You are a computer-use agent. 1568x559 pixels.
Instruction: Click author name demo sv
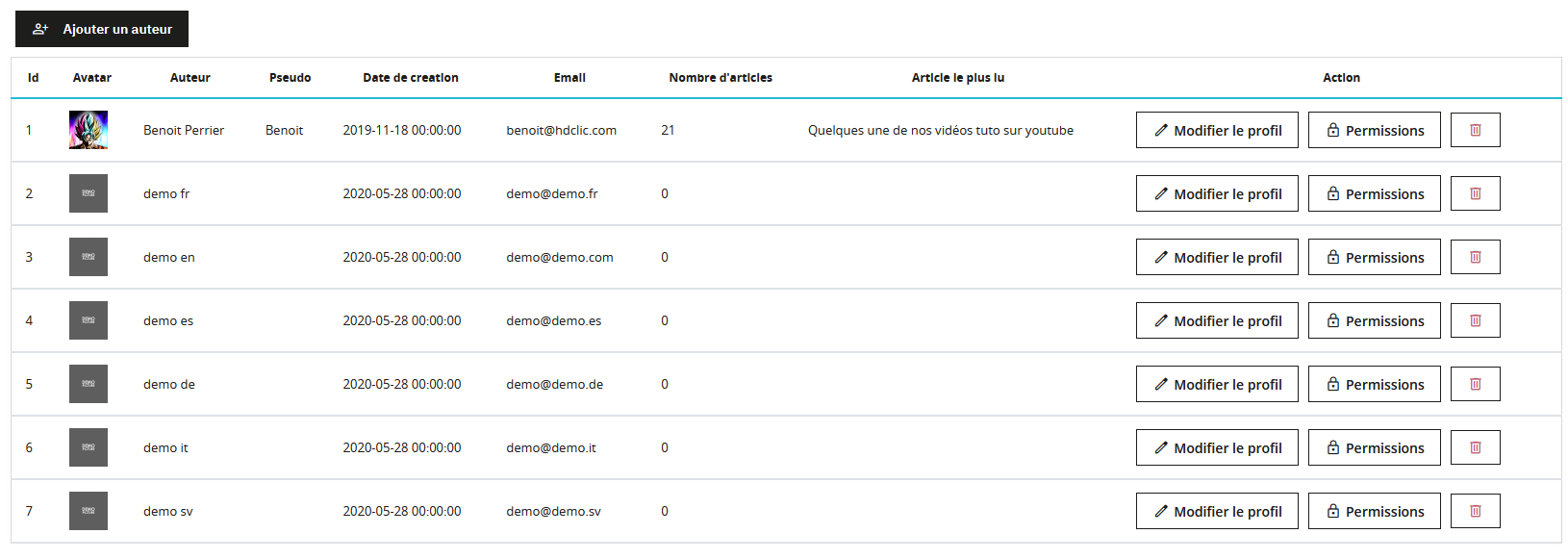coord(168,511)
